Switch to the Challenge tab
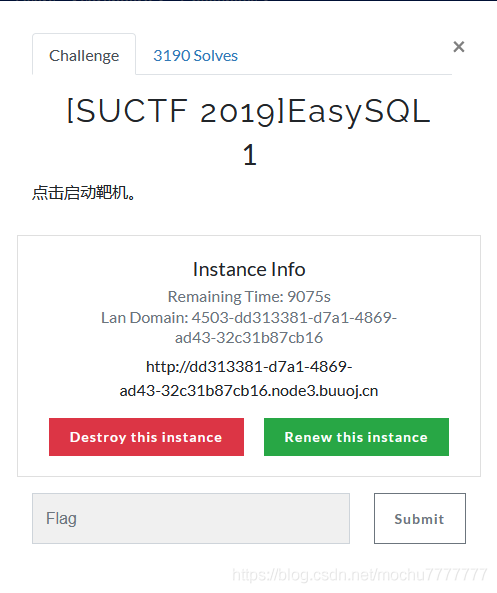This screenshot has height=593, width=497. click(84, 55)
